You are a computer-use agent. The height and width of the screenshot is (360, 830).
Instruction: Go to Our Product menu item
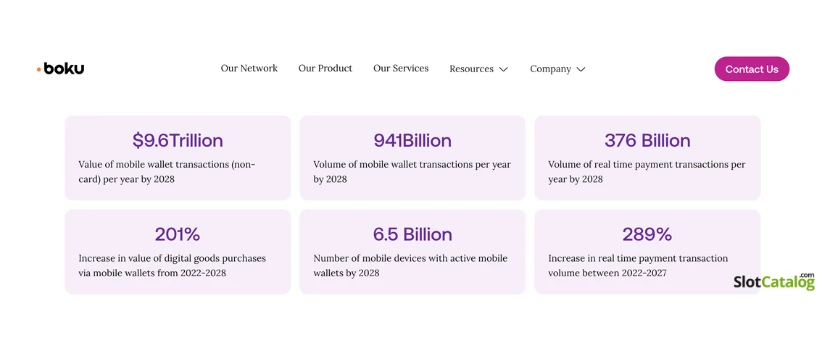[x=325, y=68]
